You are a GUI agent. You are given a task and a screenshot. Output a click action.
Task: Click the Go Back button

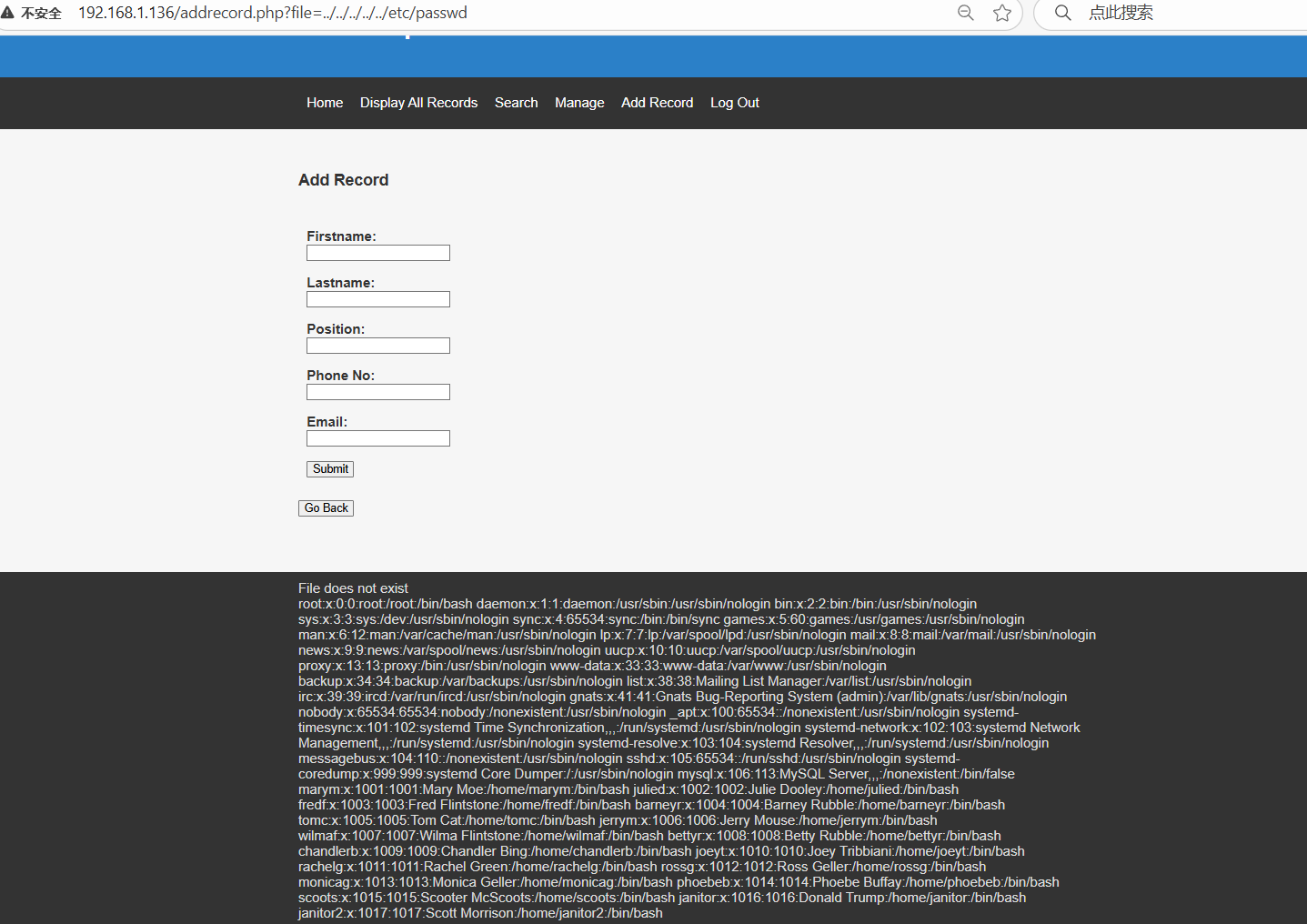(326, 508)
